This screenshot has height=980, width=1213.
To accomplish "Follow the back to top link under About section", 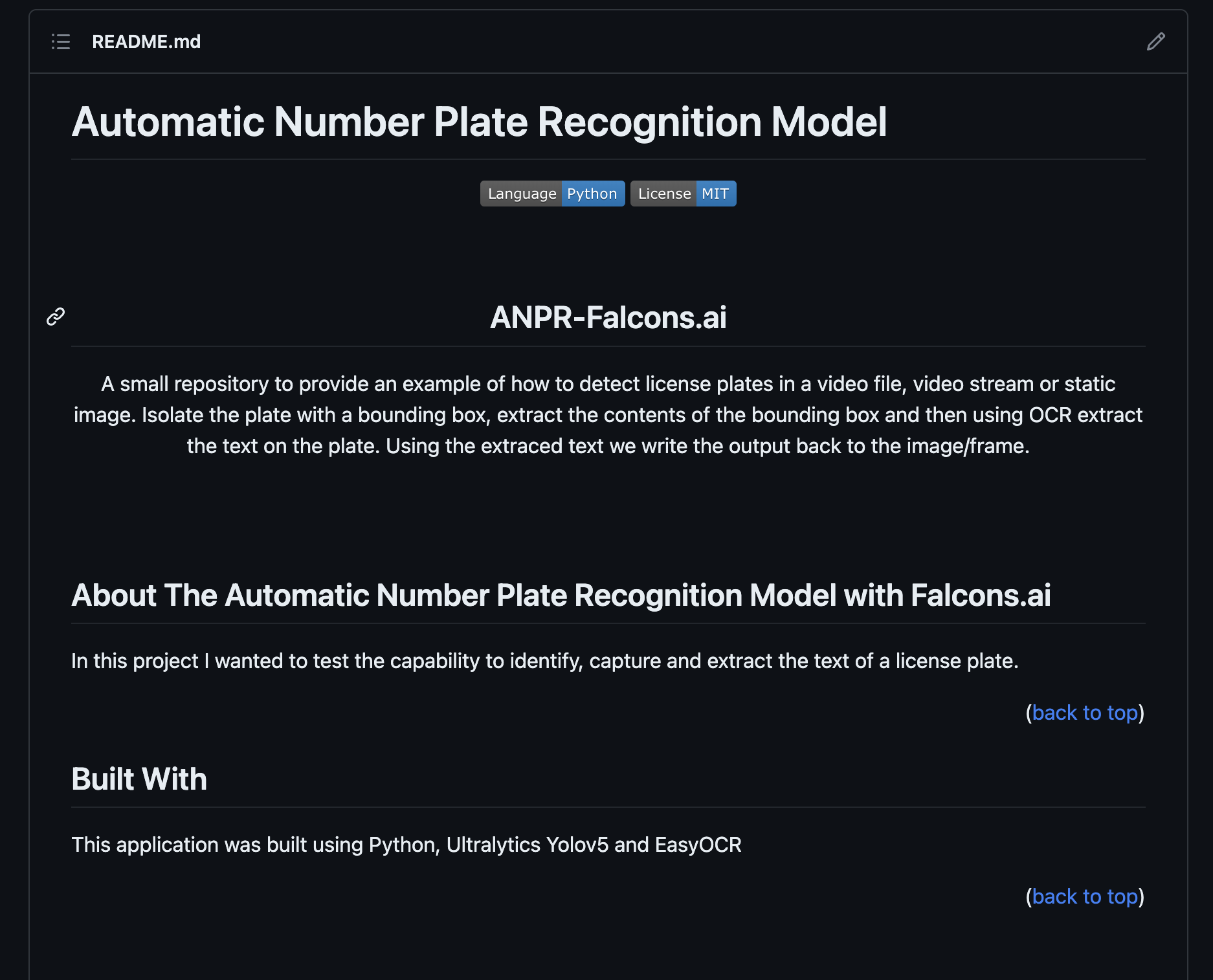I will pos(1085,713).
